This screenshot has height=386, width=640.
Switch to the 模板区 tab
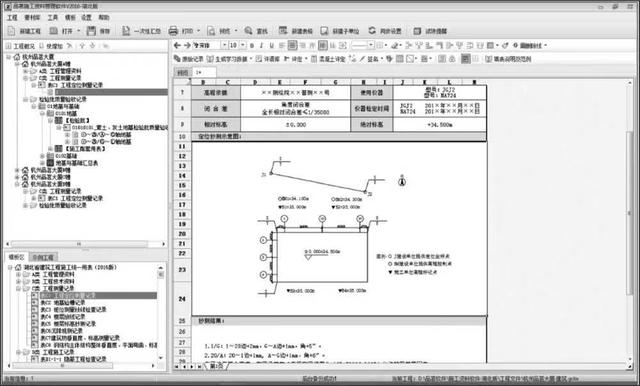(x=16, y=257)
